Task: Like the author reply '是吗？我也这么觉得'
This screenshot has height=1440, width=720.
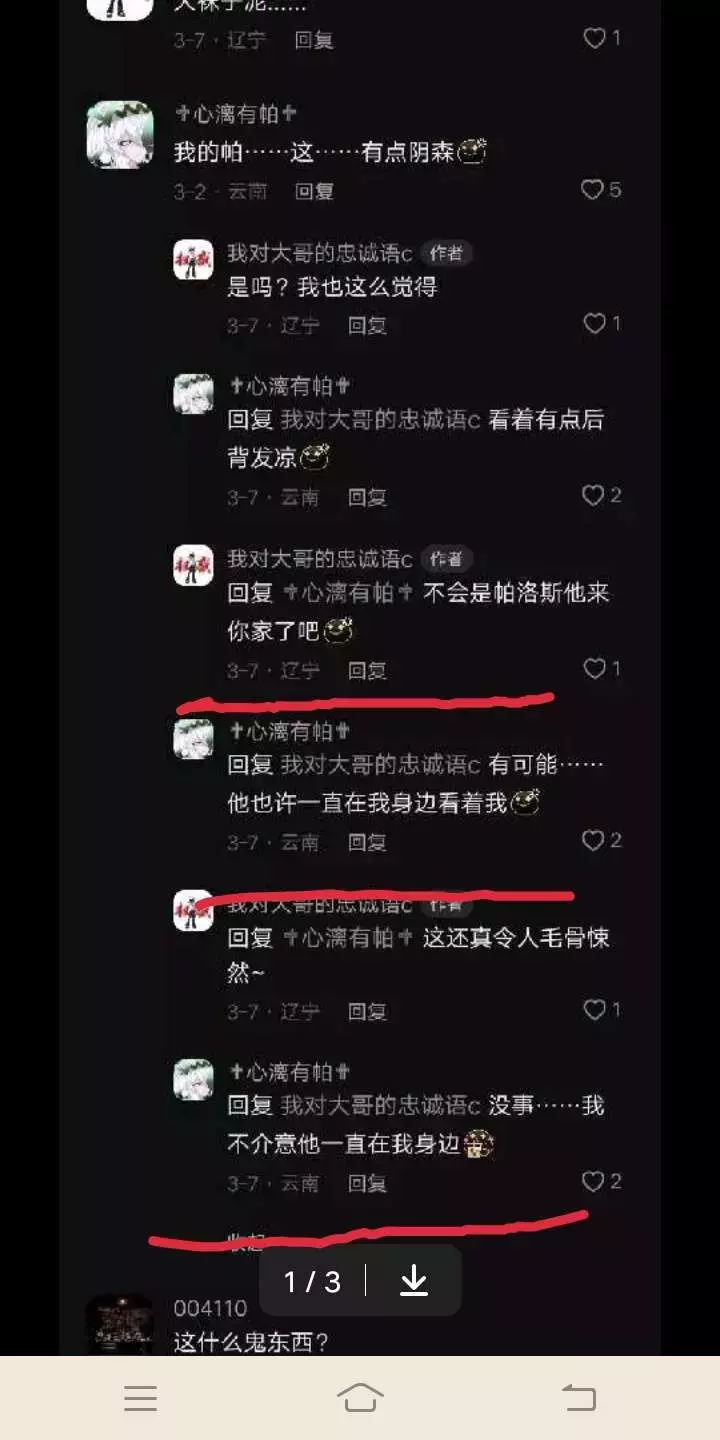Action: [x=595, y=323]
